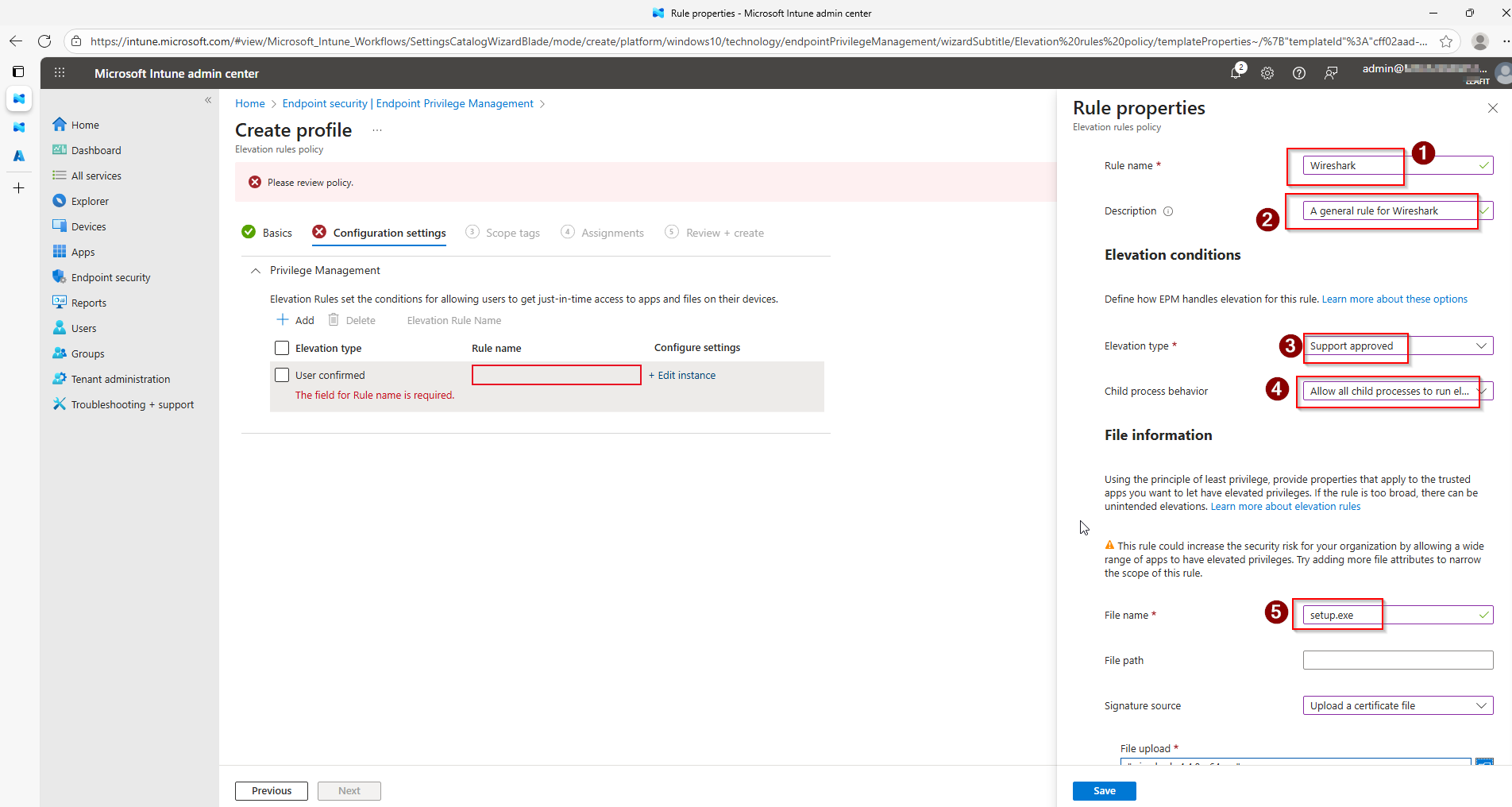Tick the User confirmed row checkbox
The height and width of the screenshot is (807, 1512).
tap(282, 375)
